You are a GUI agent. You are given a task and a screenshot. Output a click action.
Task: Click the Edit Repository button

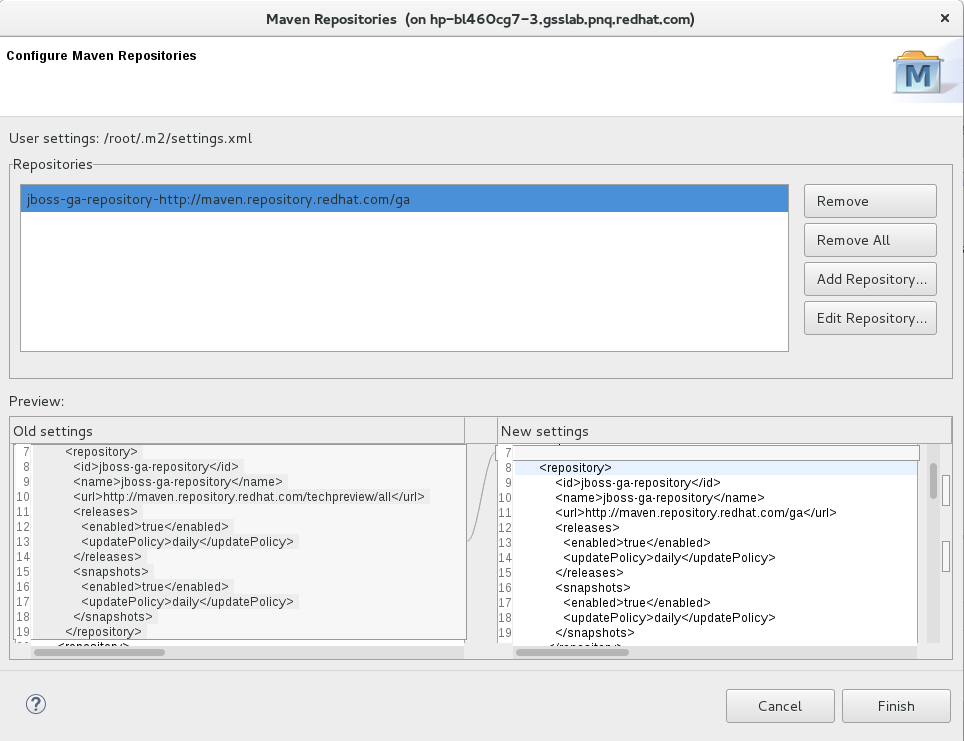869,317
